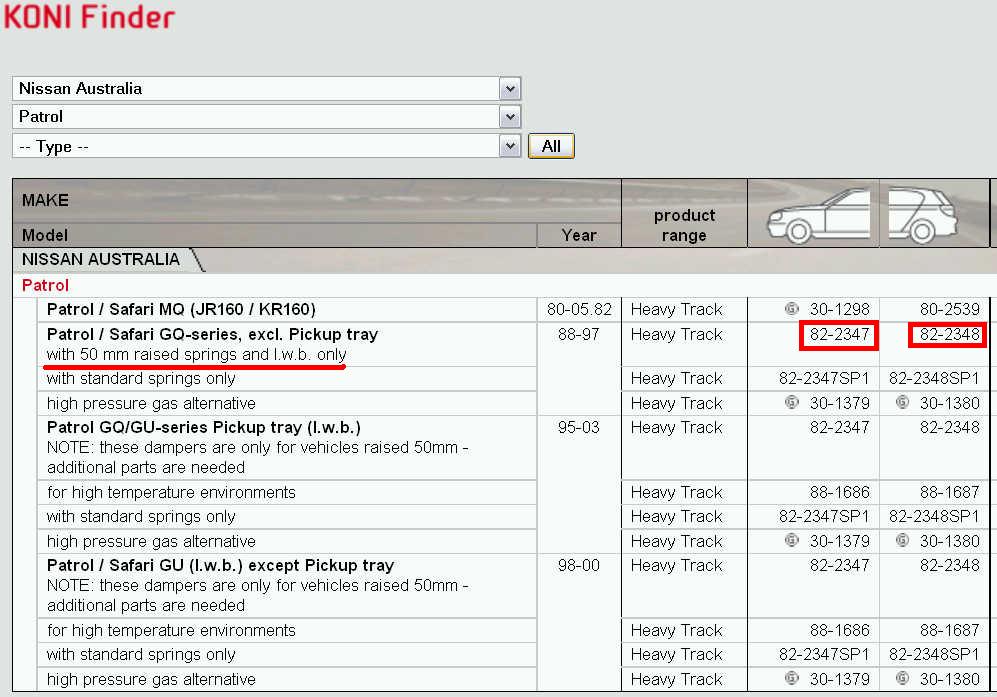Open the Patrol model dropdown

click(266, 117)
